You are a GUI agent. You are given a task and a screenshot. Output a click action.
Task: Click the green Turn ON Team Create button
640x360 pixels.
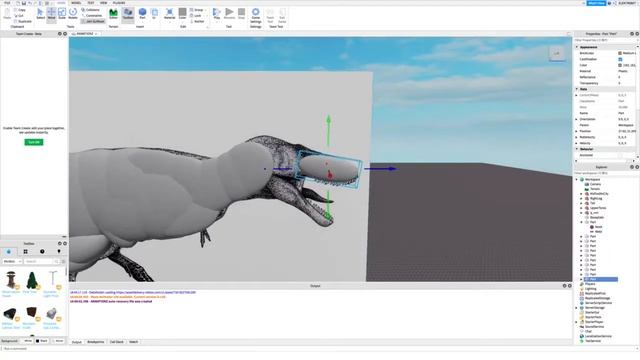pyautogui.click(x=34, y=142)
